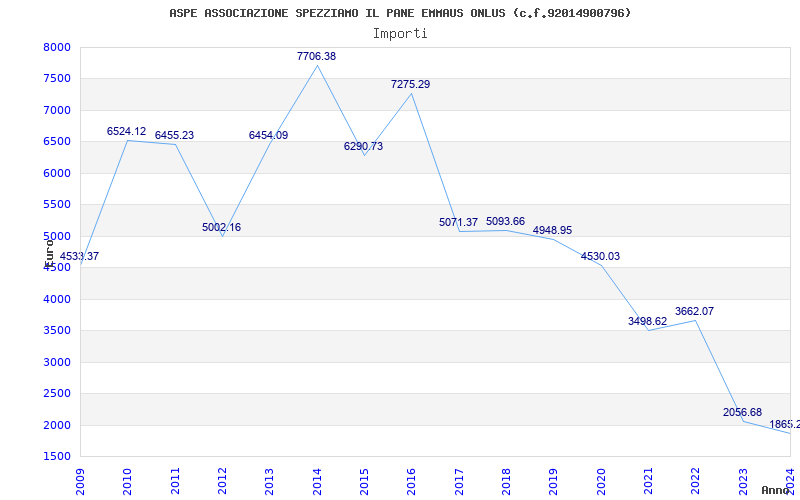Screen dimensions: 800x500
Task: Select x-axis year 2018
Action: pos(506,482)
